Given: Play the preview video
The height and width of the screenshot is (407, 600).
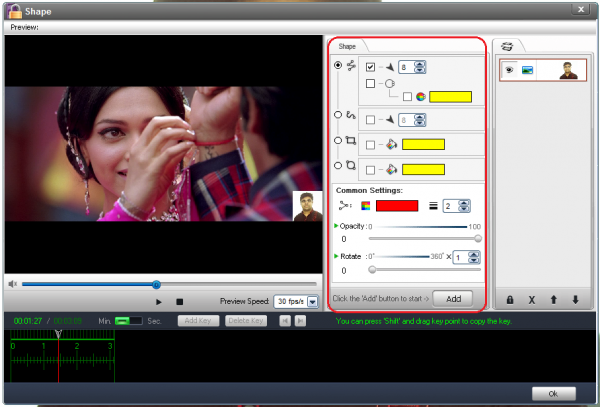Looking at the screenshot, I should (x=158, y=302).
